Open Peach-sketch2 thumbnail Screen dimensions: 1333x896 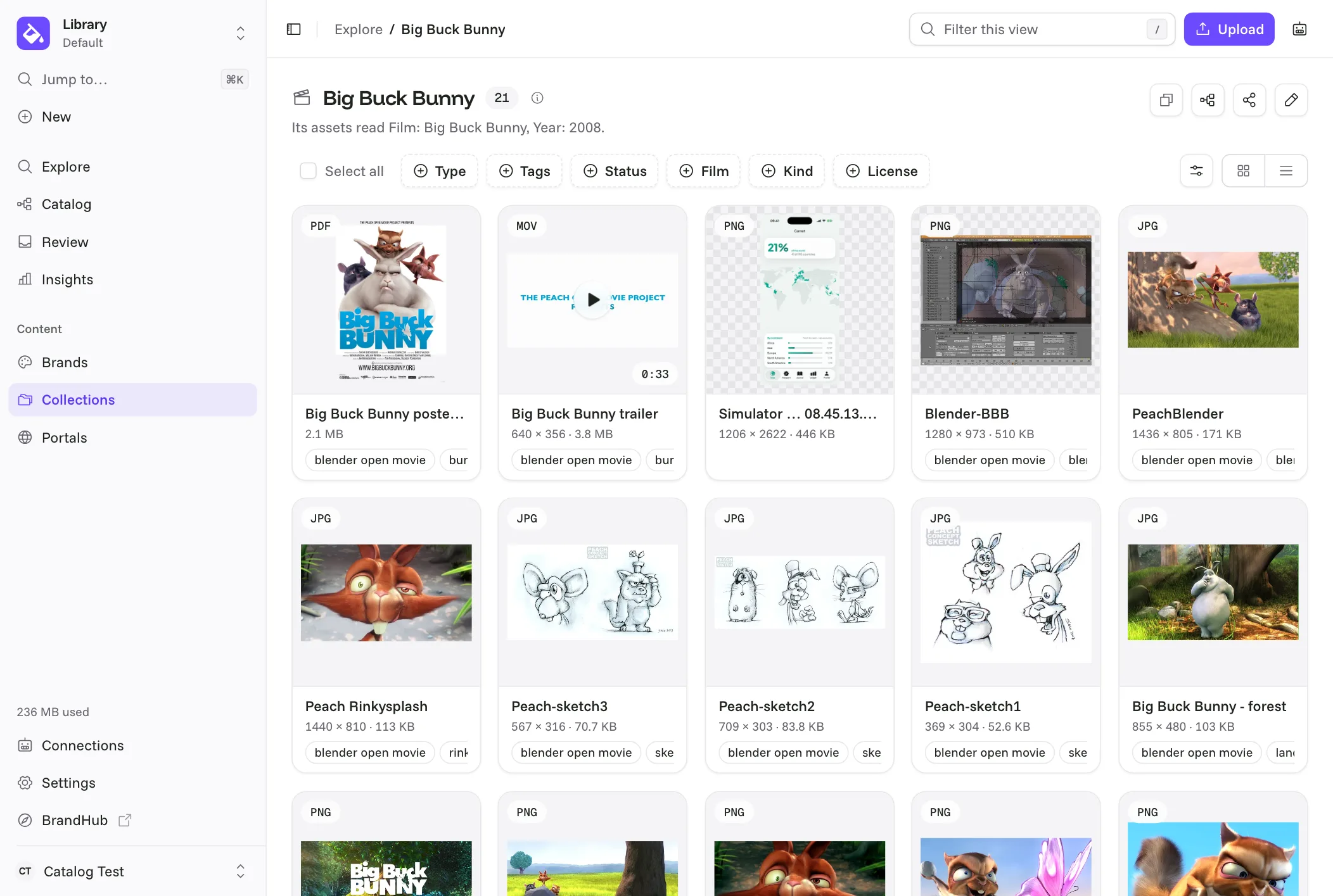coord(800,592)
